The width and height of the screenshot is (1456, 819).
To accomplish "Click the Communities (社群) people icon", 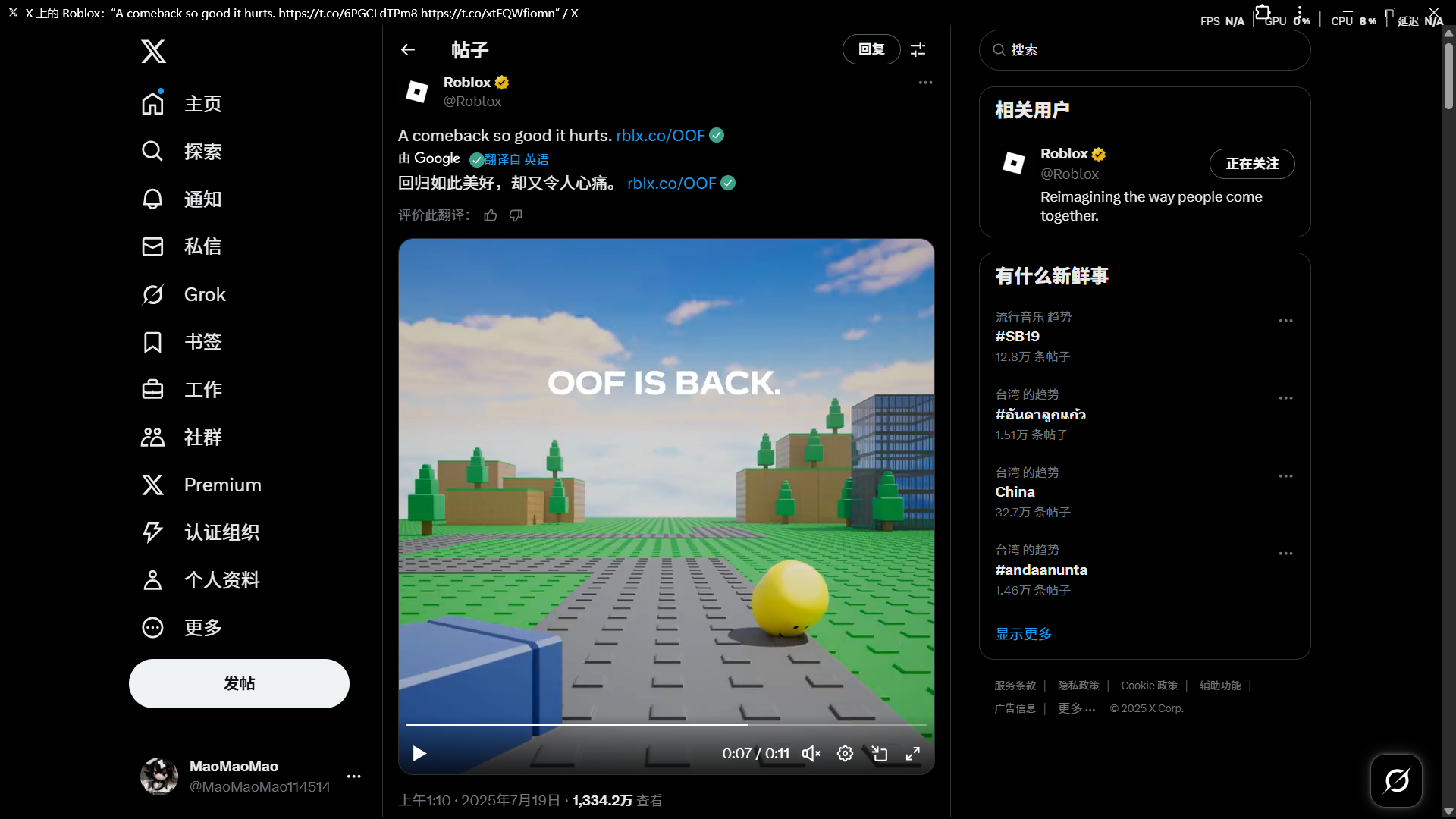I will (x=152, y=437).
